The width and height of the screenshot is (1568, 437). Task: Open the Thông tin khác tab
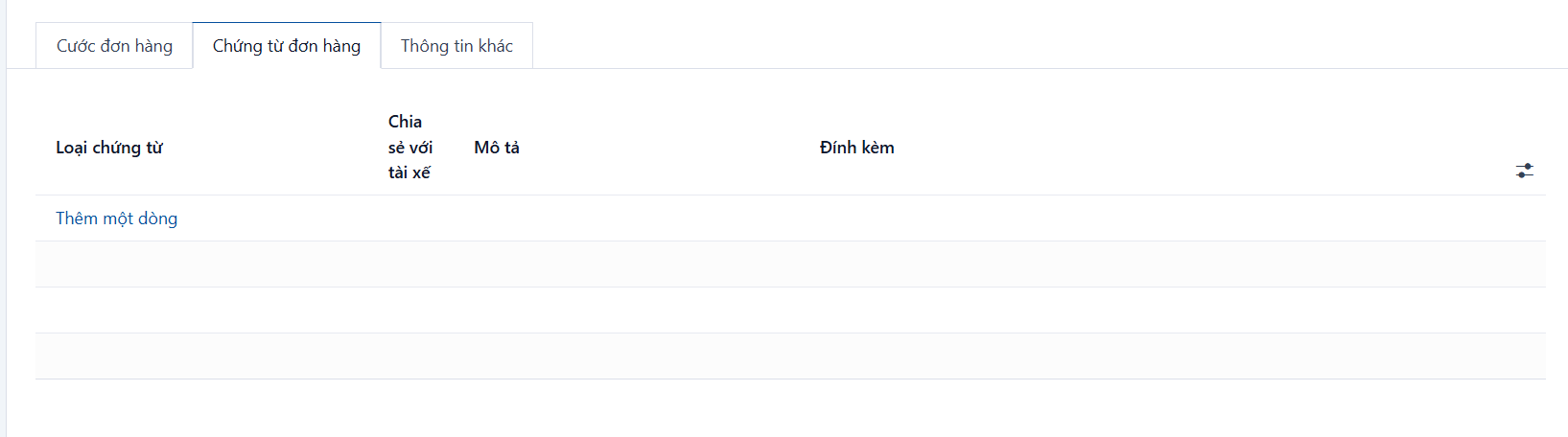coord(456,46)
